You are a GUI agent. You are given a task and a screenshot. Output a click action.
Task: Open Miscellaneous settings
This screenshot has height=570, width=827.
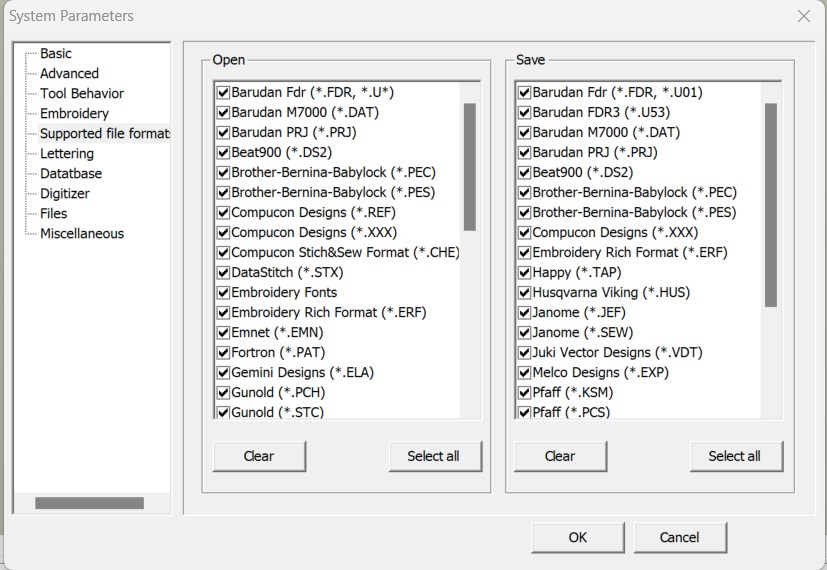[82, 234]
